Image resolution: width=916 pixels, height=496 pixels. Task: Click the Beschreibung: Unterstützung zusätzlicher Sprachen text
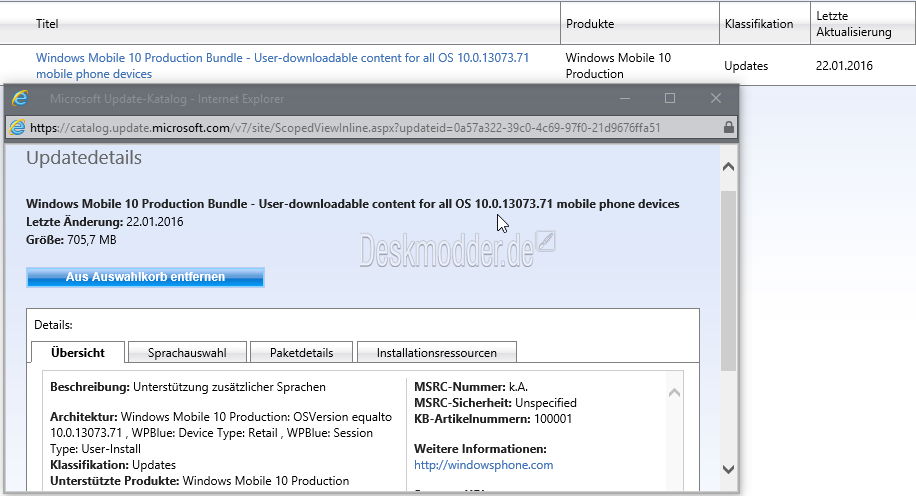188,387
